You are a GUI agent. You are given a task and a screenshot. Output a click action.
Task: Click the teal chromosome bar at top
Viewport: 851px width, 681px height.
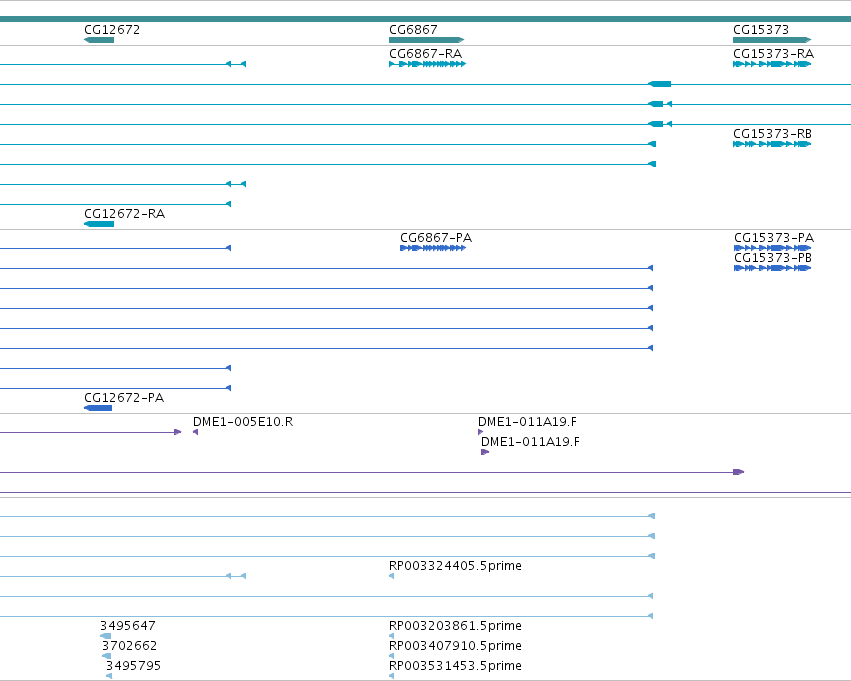coord(426,19)
